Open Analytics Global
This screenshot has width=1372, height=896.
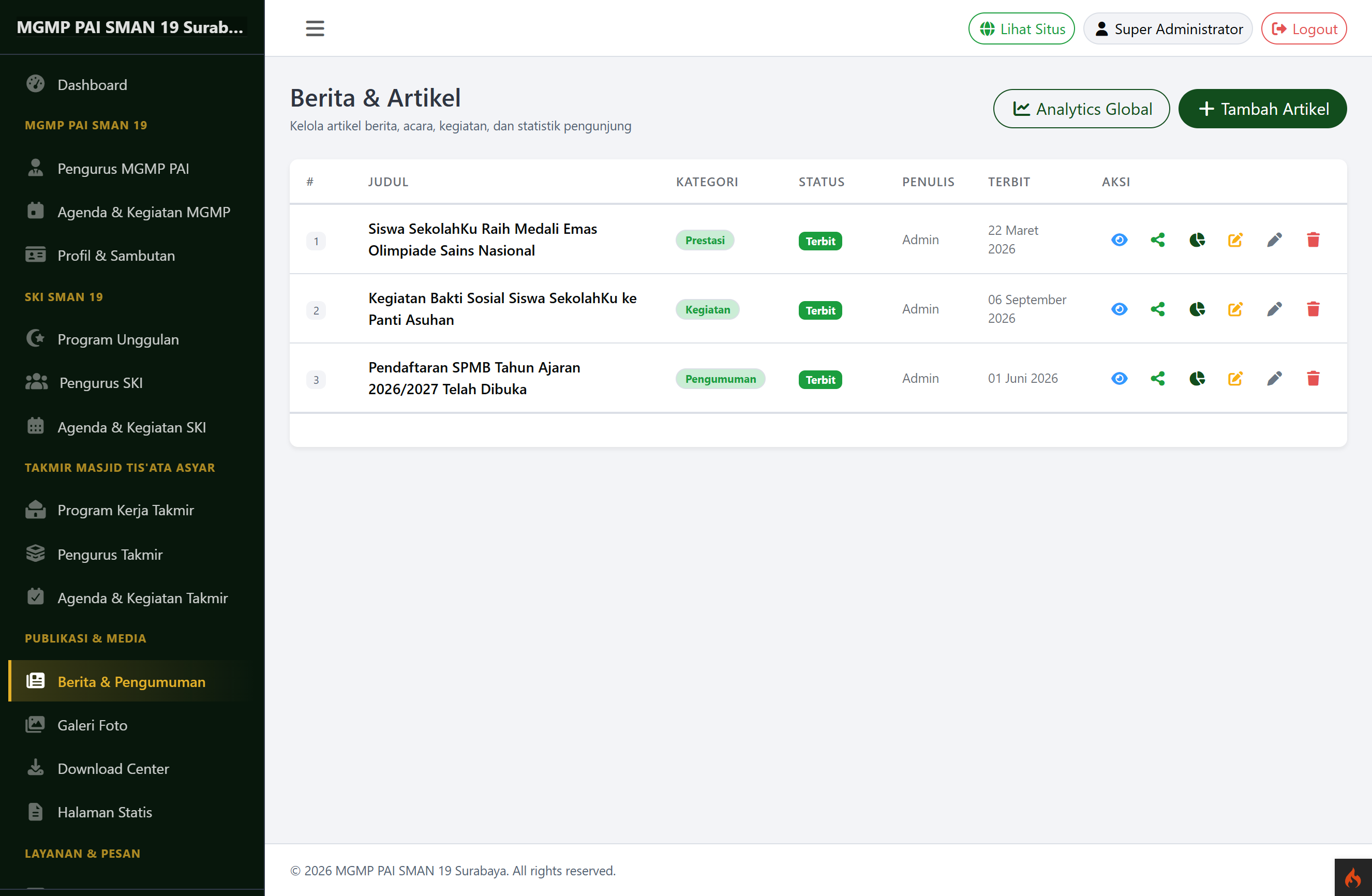tap(1081, 109)
